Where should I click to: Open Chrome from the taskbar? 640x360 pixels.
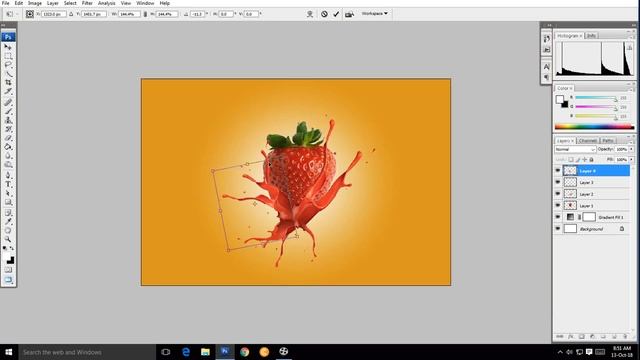coord(244,352)
